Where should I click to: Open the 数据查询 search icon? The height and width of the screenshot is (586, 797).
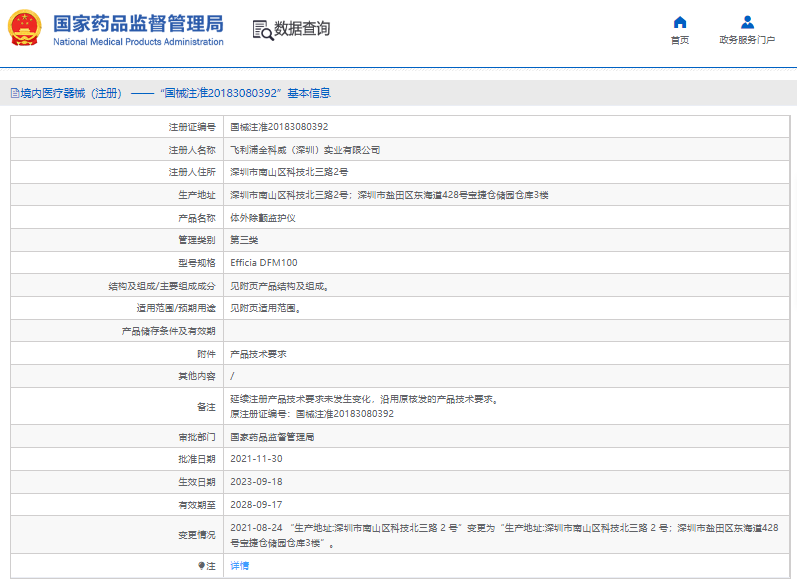coord(263,30)
